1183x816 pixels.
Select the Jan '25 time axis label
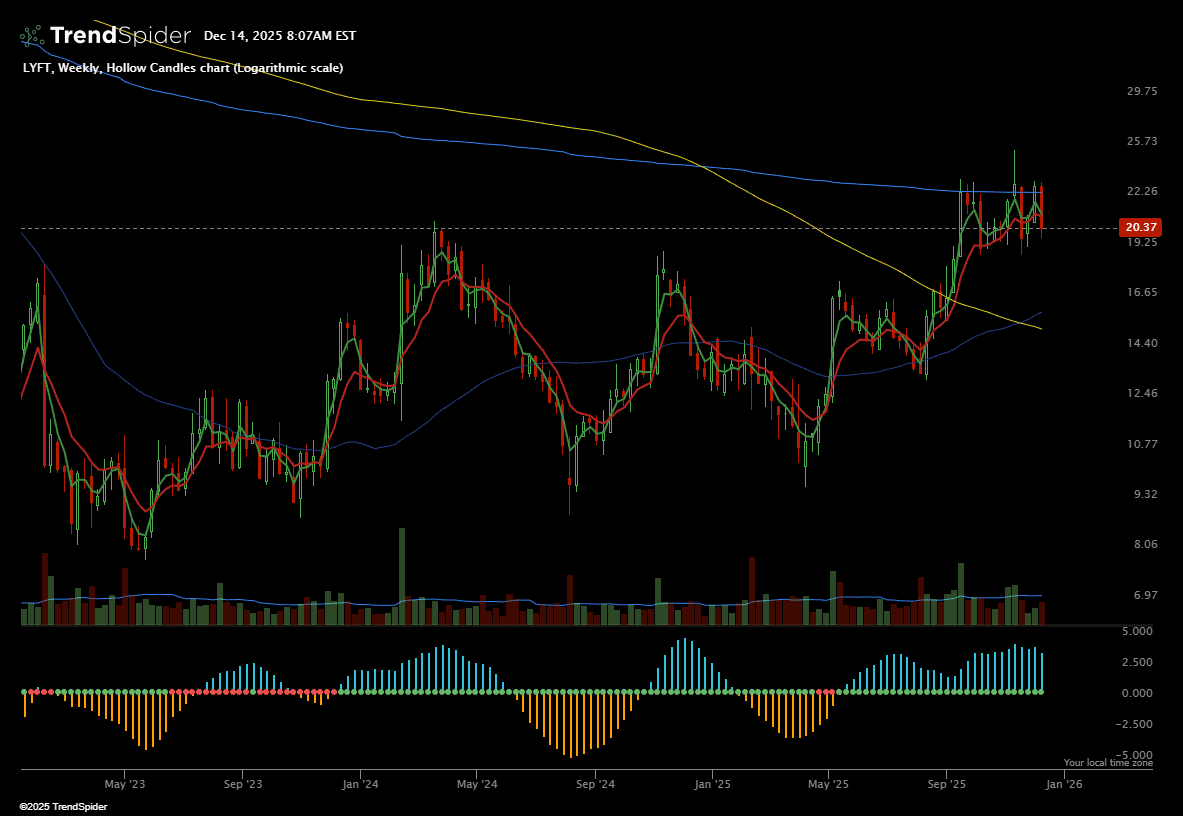point(711,785)
